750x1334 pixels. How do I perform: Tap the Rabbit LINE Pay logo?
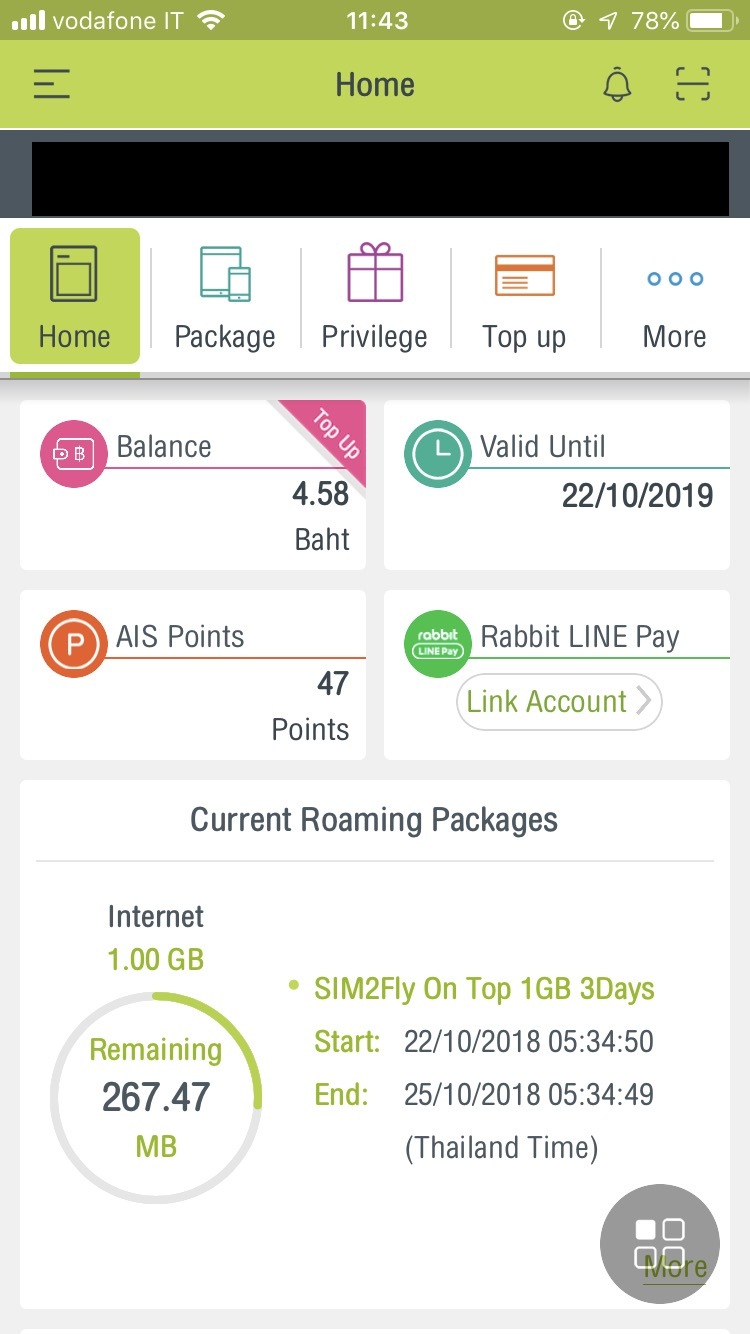pos(437,644)
